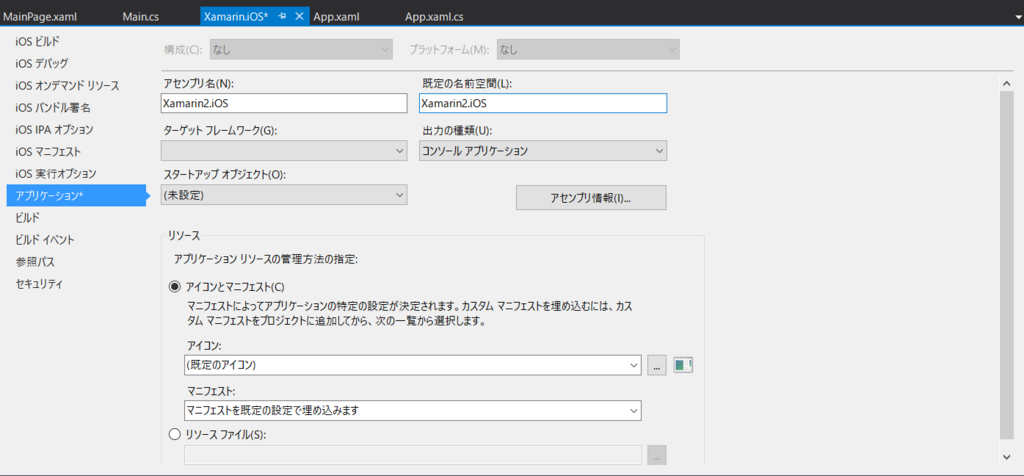Open iOS バンドル署名 page

(x=53, y=108)
